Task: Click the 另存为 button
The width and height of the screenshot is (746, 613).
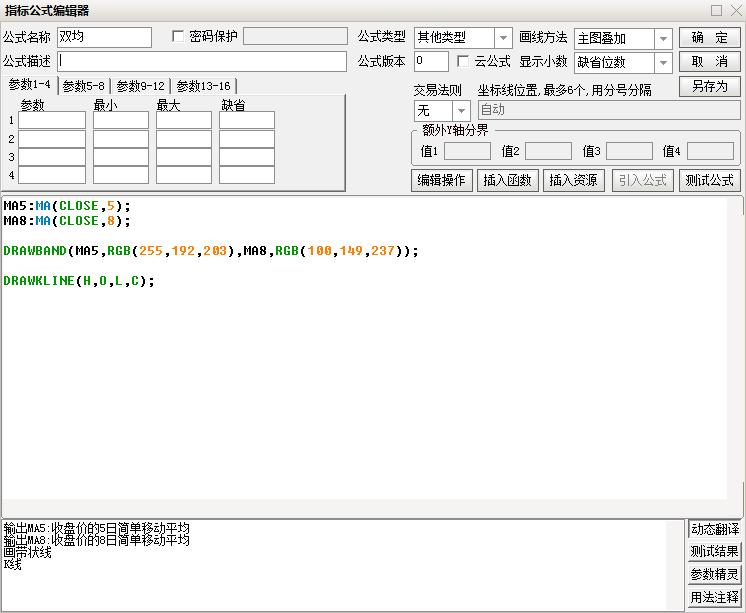Action: pyautogui.click(x=709, y=86)
